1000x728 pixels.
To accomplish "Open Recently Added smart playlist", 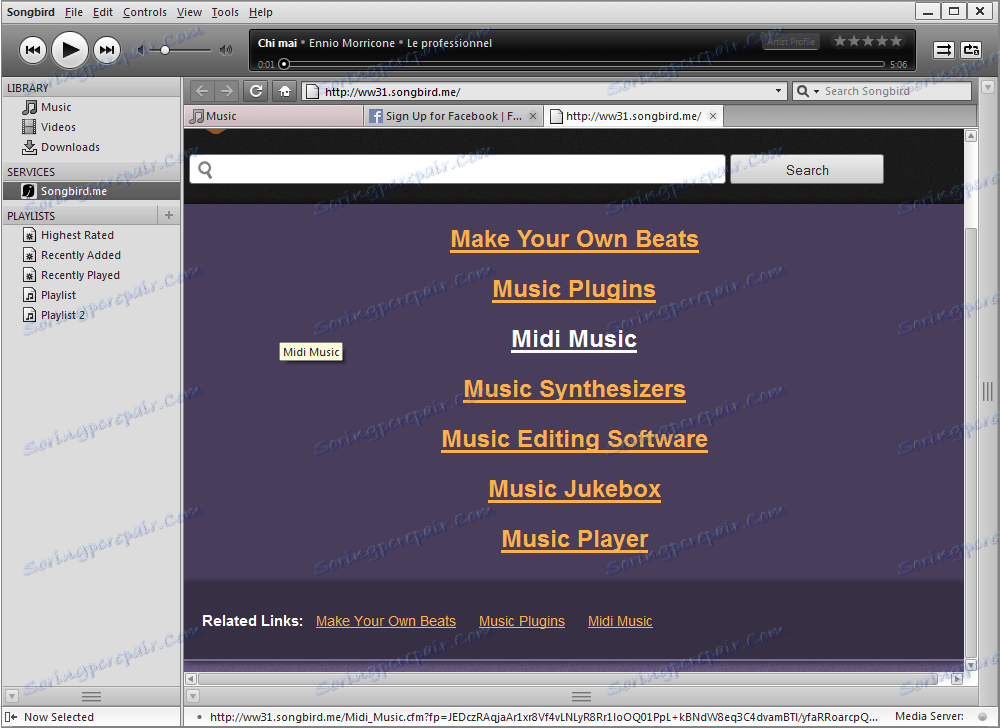I will (x=91, y=255).
